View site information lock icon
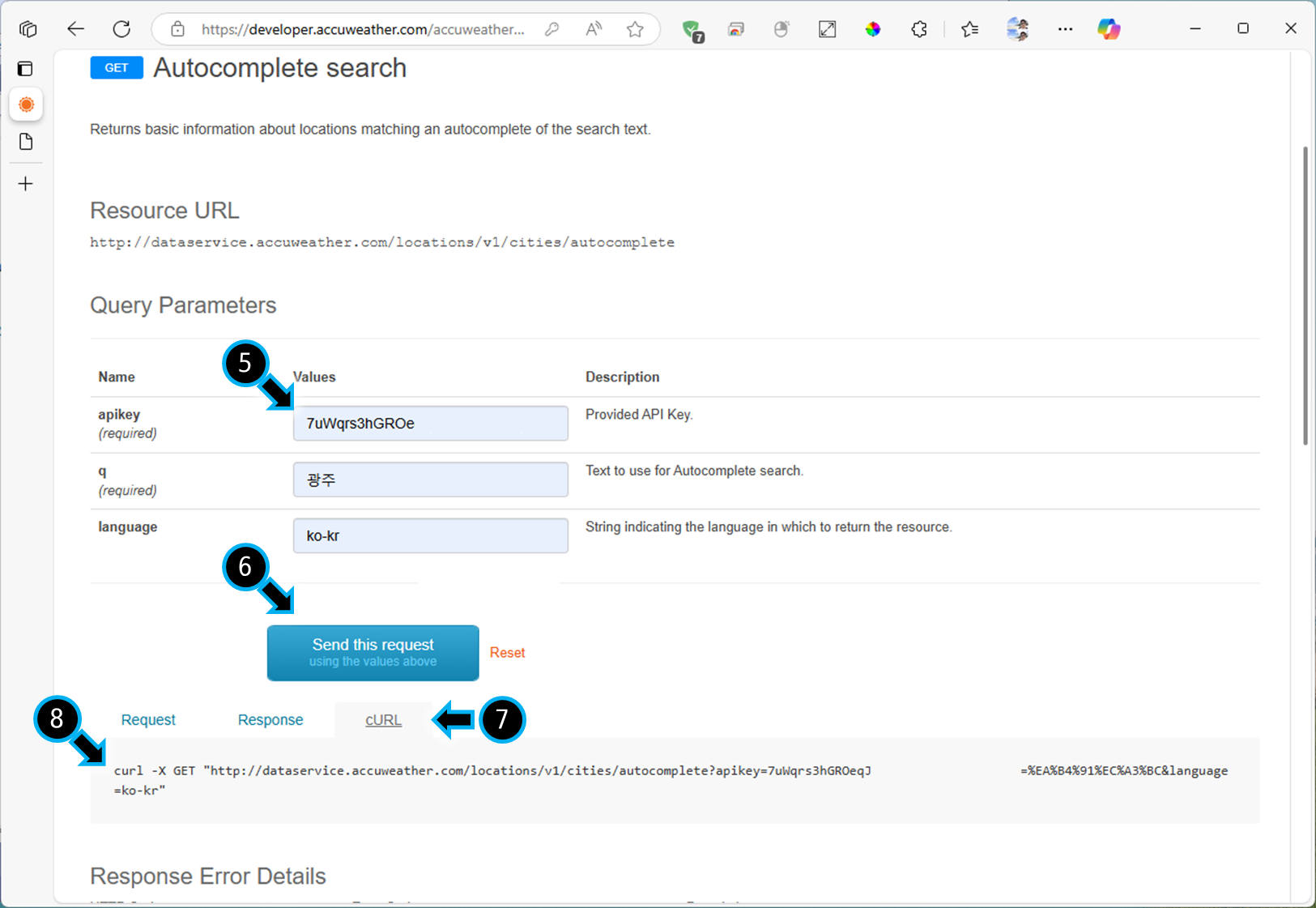 click(177, 29)
